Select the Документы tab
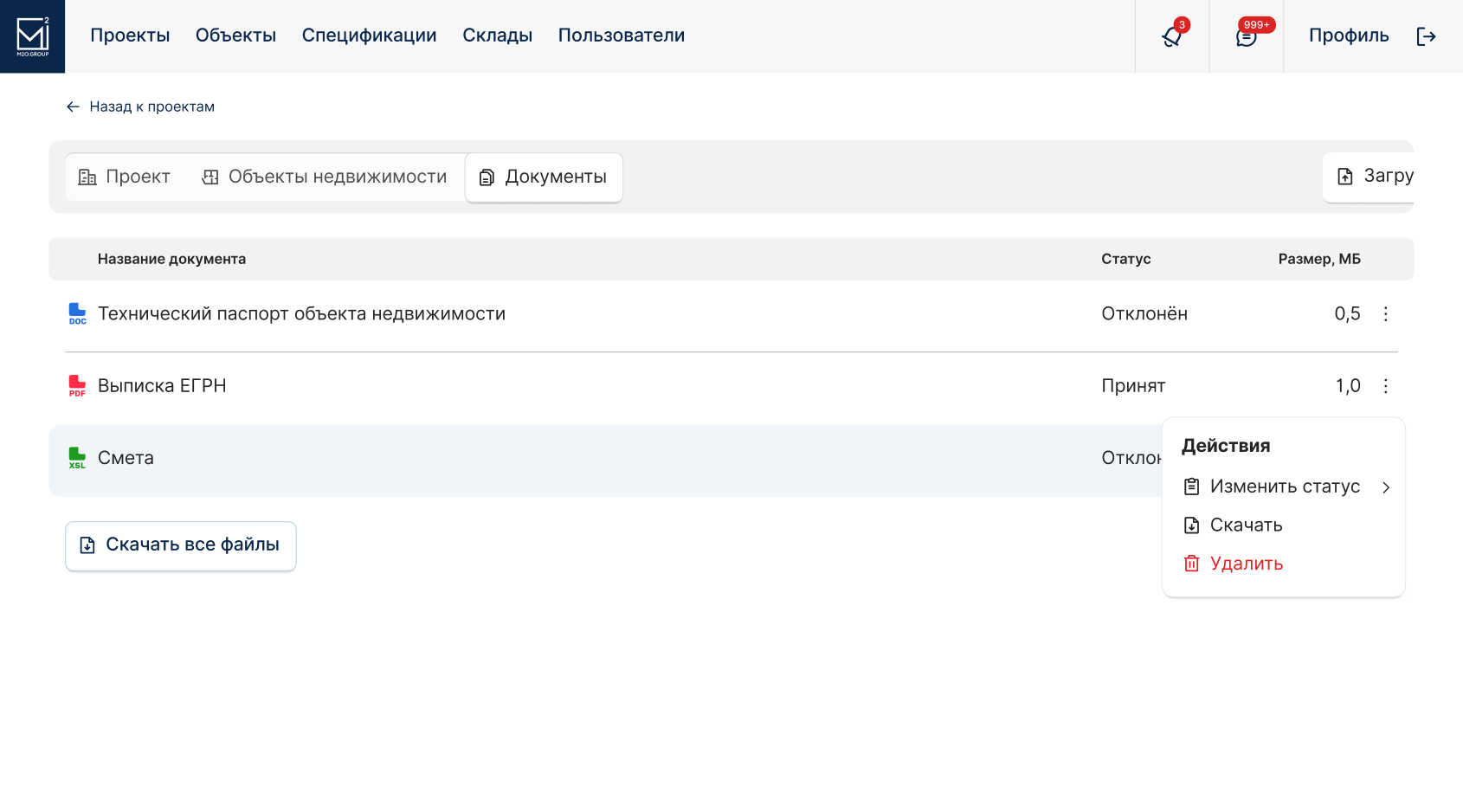1463x812 pixels. [x=544, y=177]
